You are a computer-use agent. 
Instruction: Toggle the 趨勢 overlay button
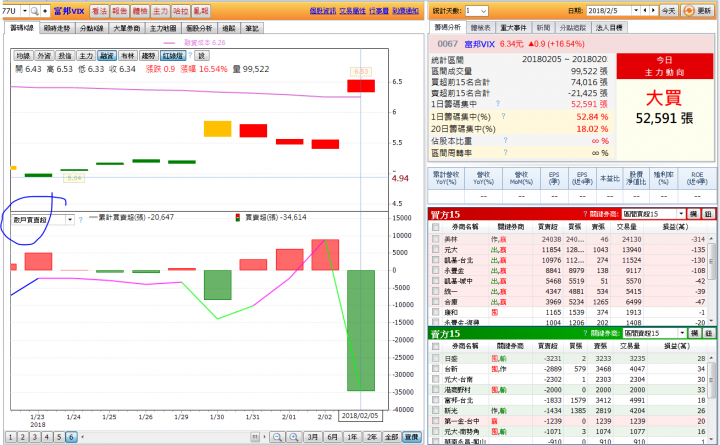148,56
